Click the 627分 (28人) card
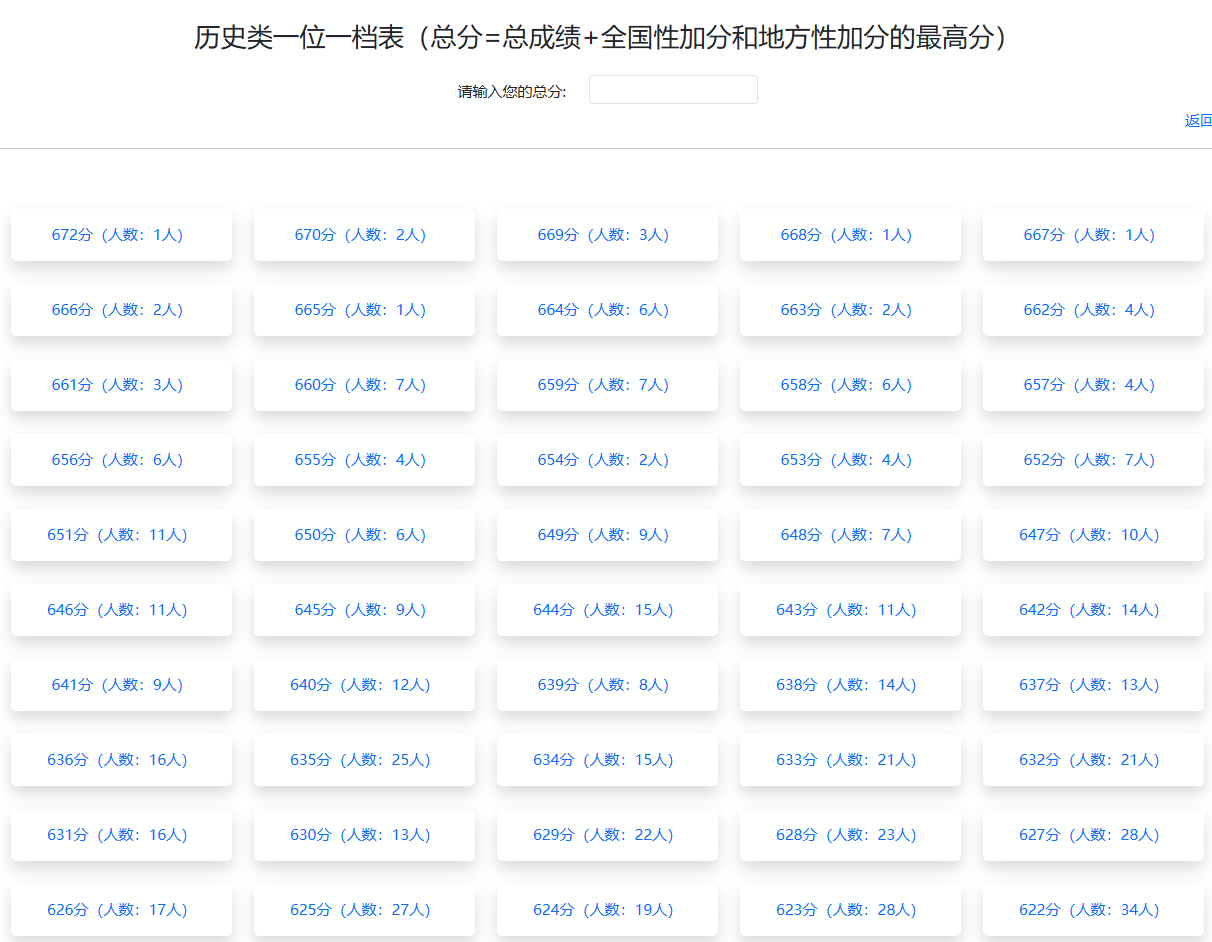 1093,835
